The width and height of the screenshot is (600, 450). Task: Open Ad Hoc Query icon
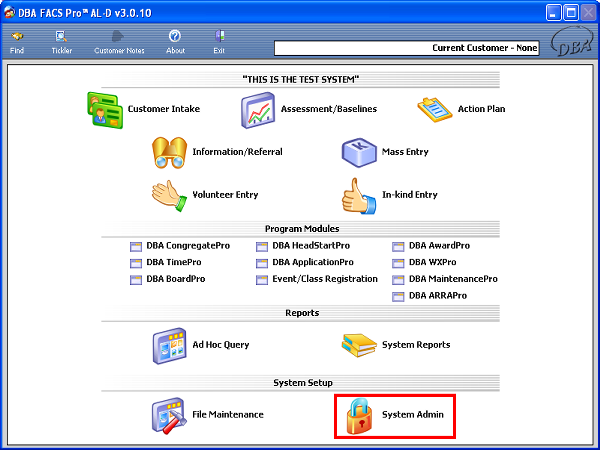click(169, 346)
